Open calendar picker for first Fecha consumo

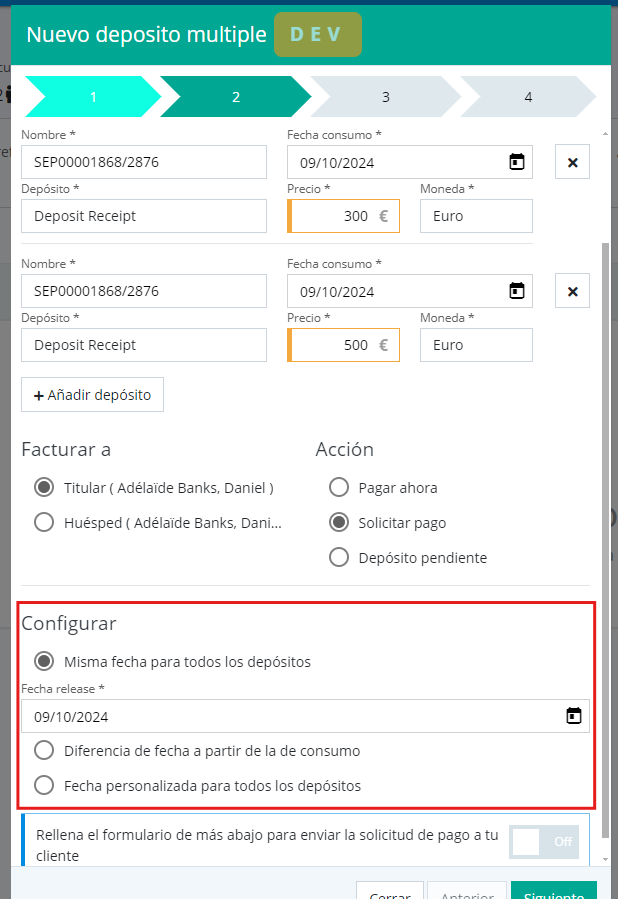click(517, 162)
